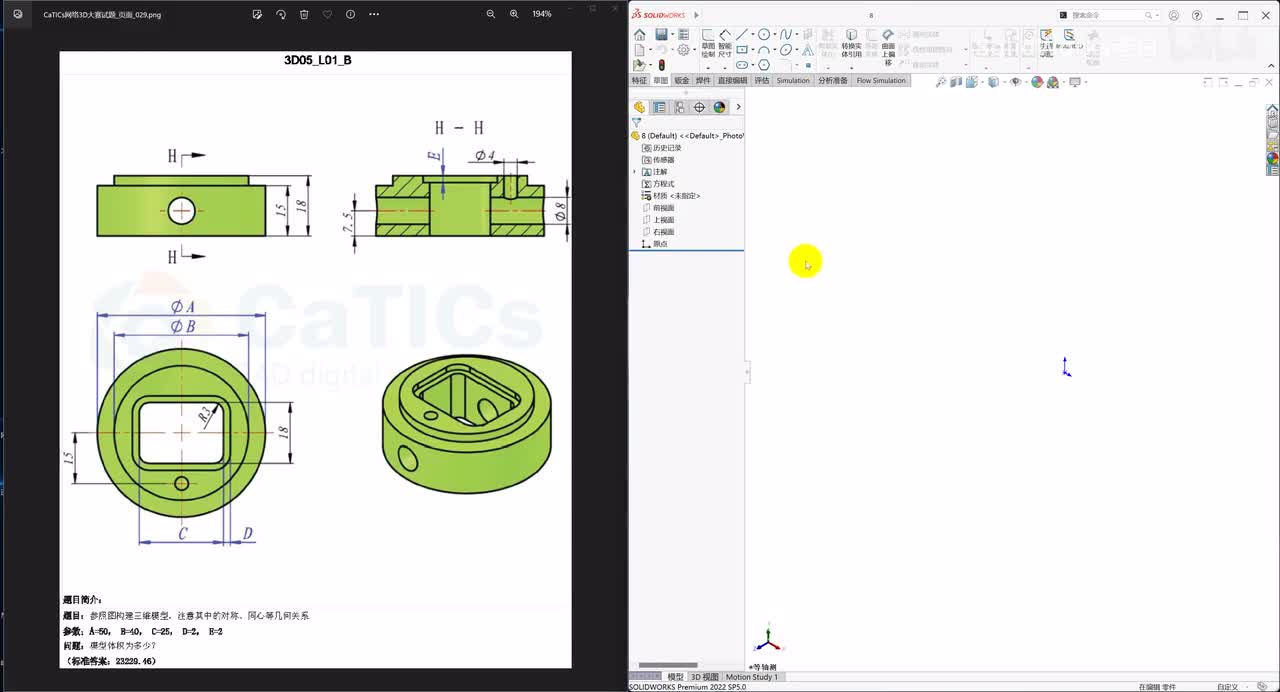Open more options menu in photo viewer
The width and height of the screenshot is (1280, 692).
click(x=374, y=14)
